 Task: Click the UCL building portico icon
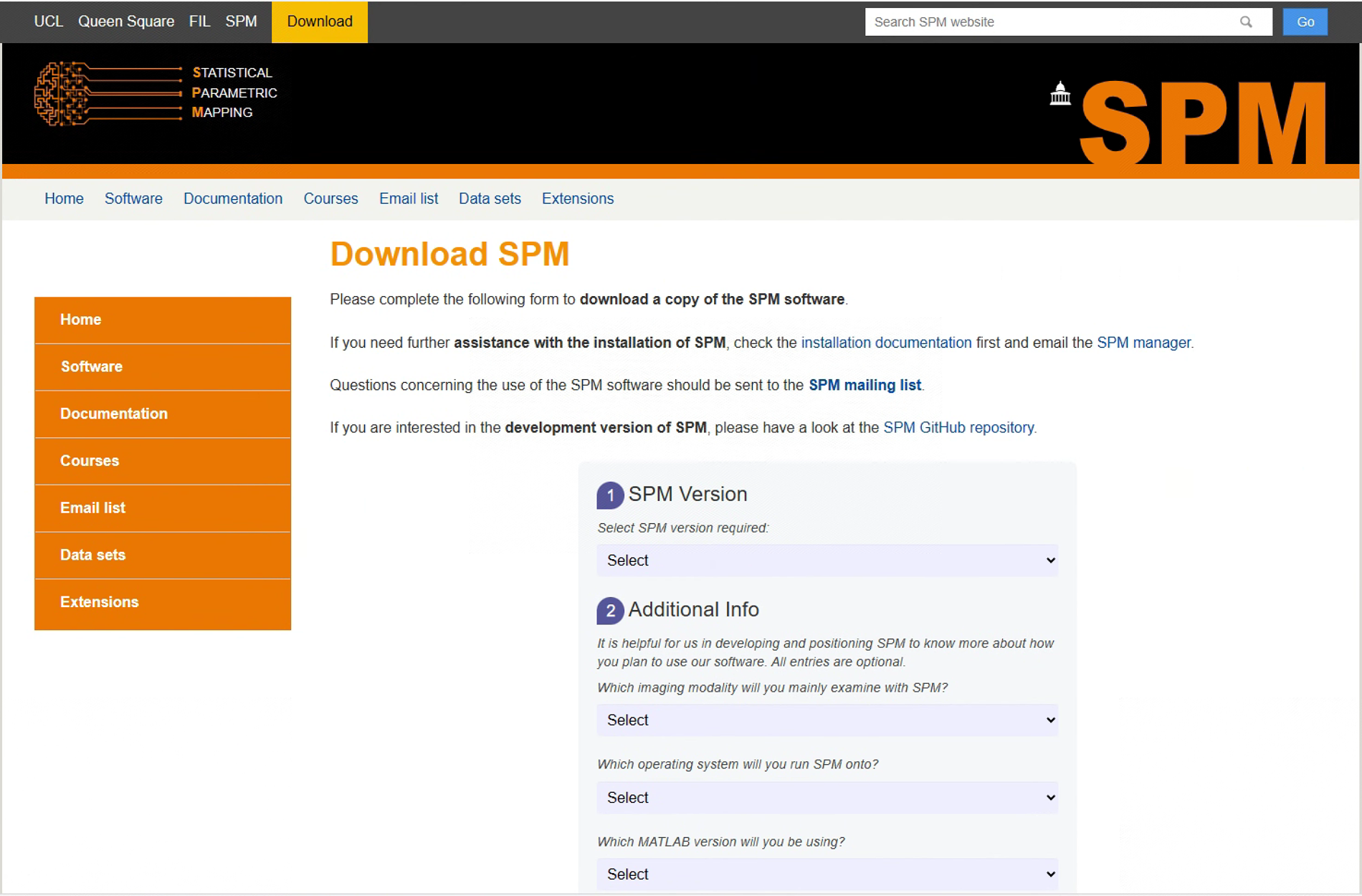pyautogui.click(x=1060, y=94)
